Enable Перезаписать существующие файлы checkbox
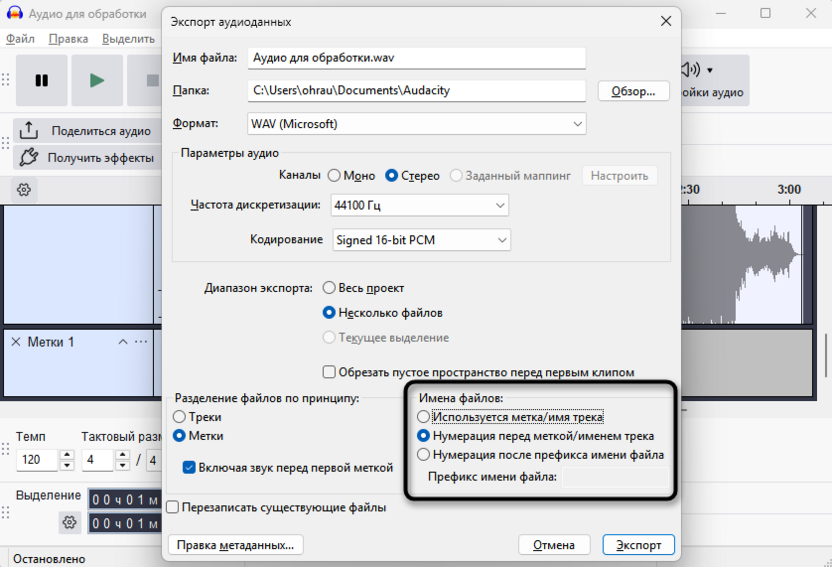The height and width of the screenshot is (567, 832). (172, 508)
